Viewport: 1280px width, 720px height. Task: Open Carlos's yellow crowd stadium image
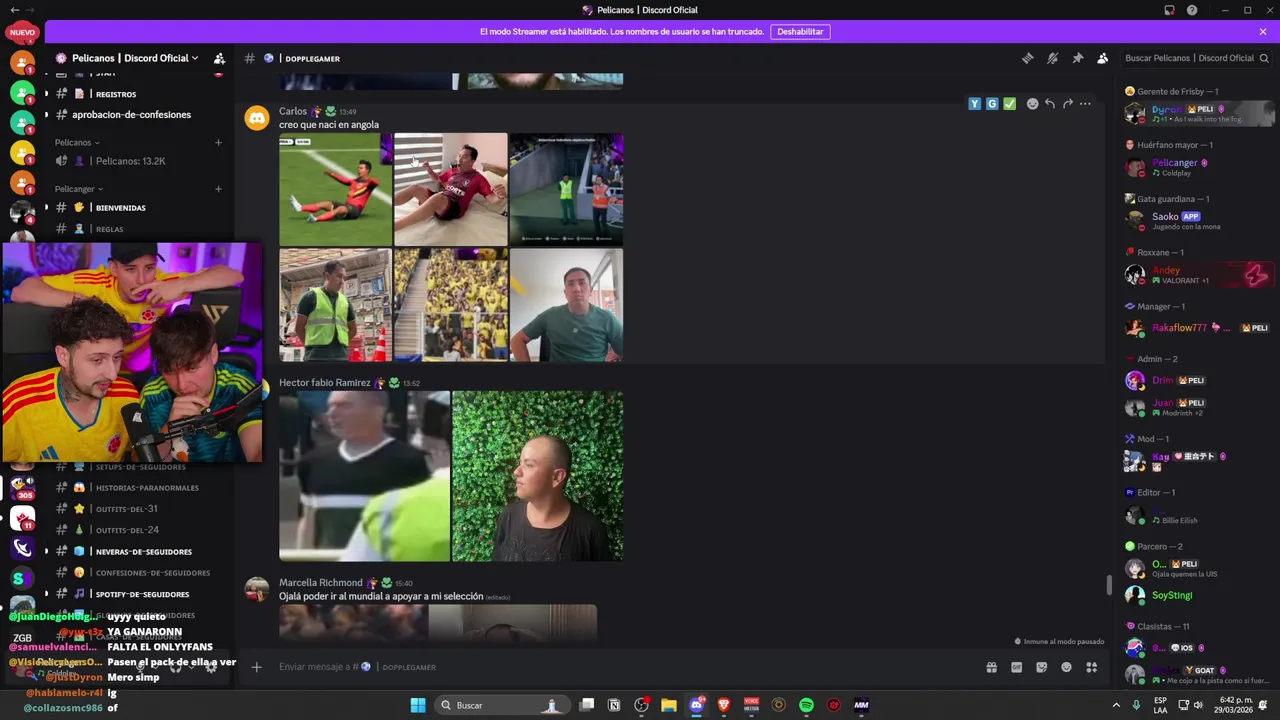click(451, 305)
